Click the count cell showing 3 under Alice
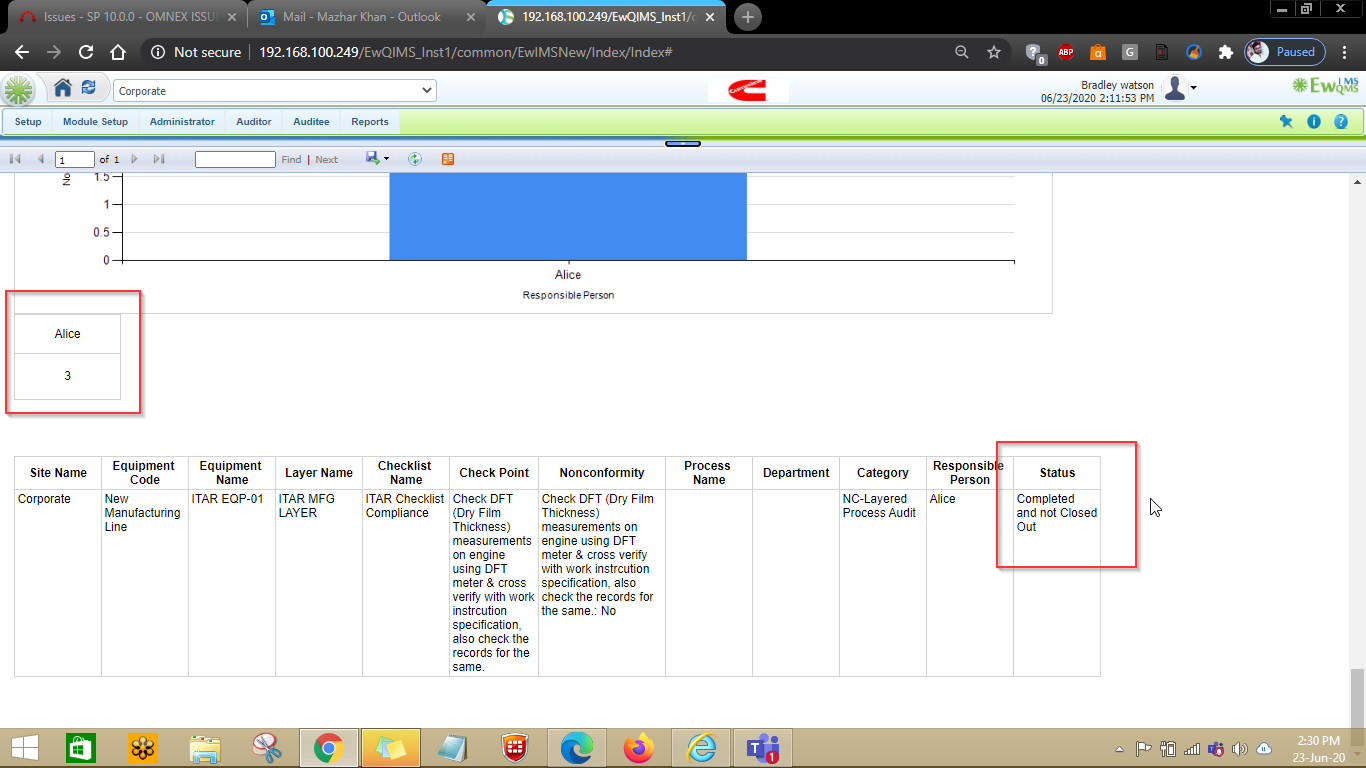 coord(68,376)
